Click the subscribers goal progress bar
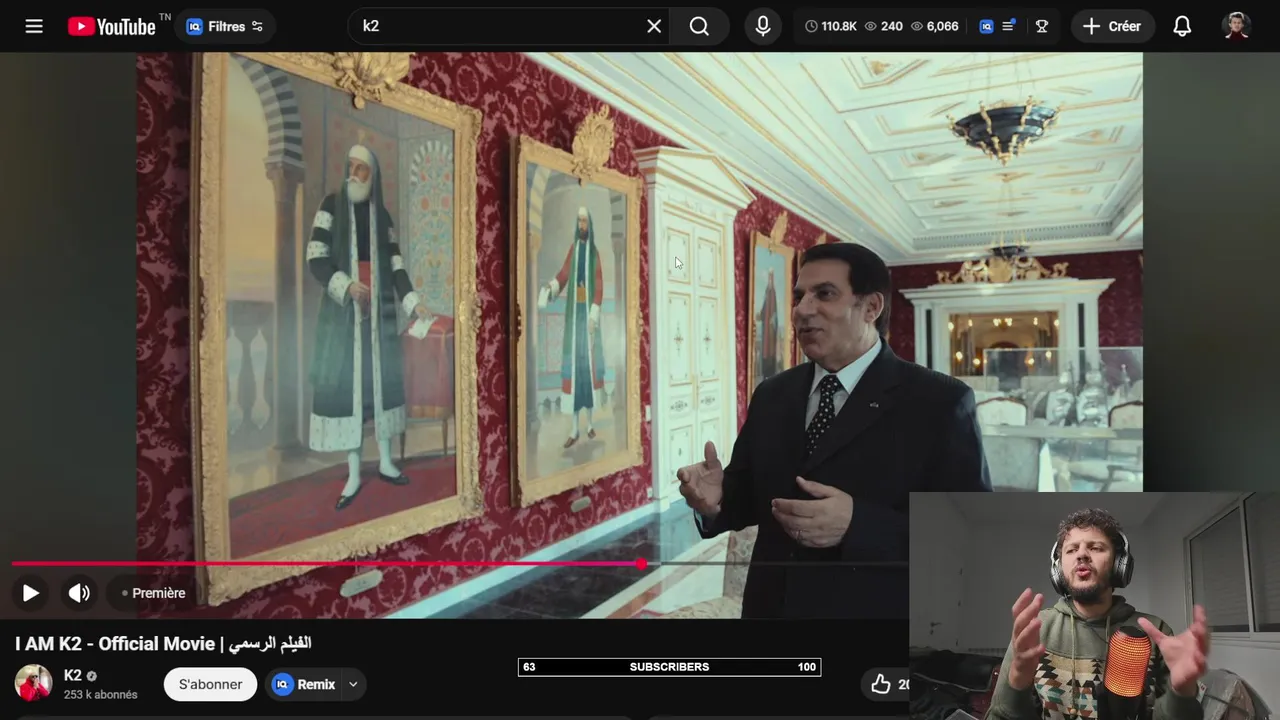 coord(669,667)
